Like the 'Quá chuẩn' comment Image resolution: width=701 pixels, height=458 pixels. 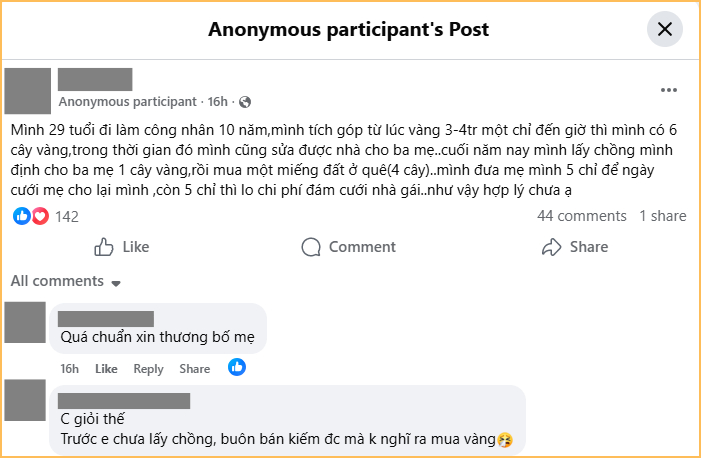coord(106,369)
